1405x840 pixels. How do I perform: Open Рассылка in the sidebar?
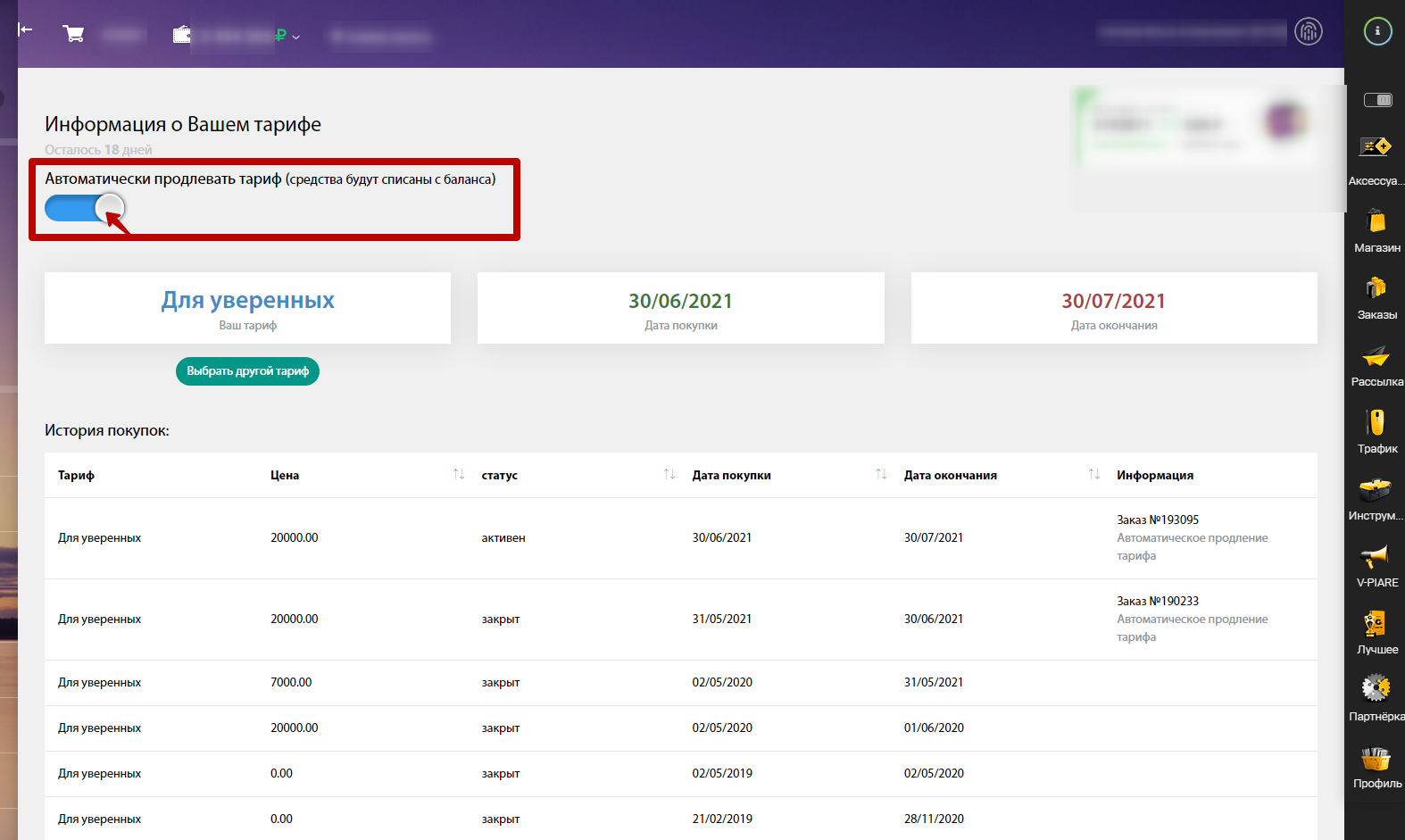(1376, 364)
